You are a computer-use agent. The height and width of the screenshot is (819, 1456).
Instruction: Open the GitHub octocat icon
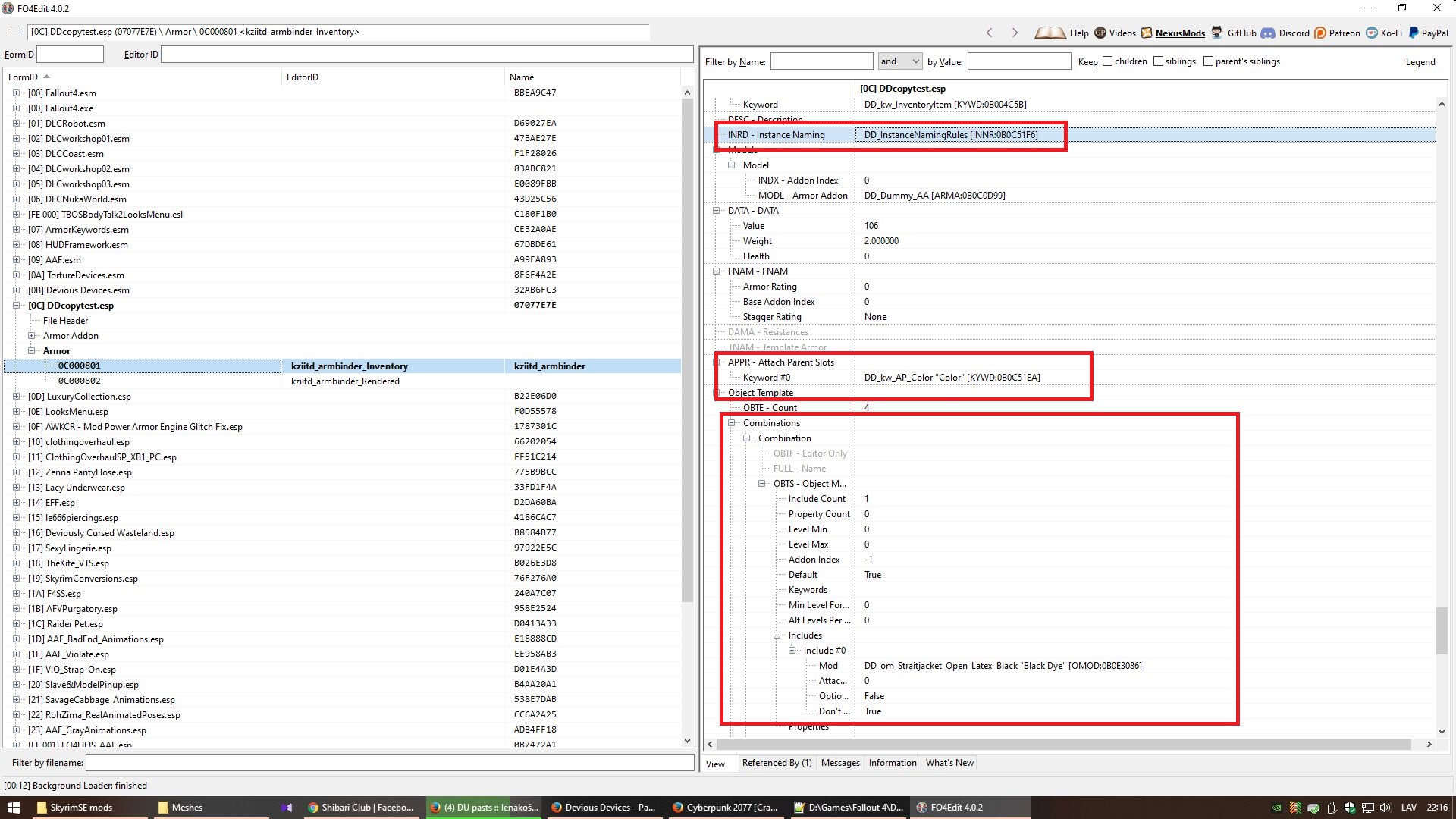1217,33
